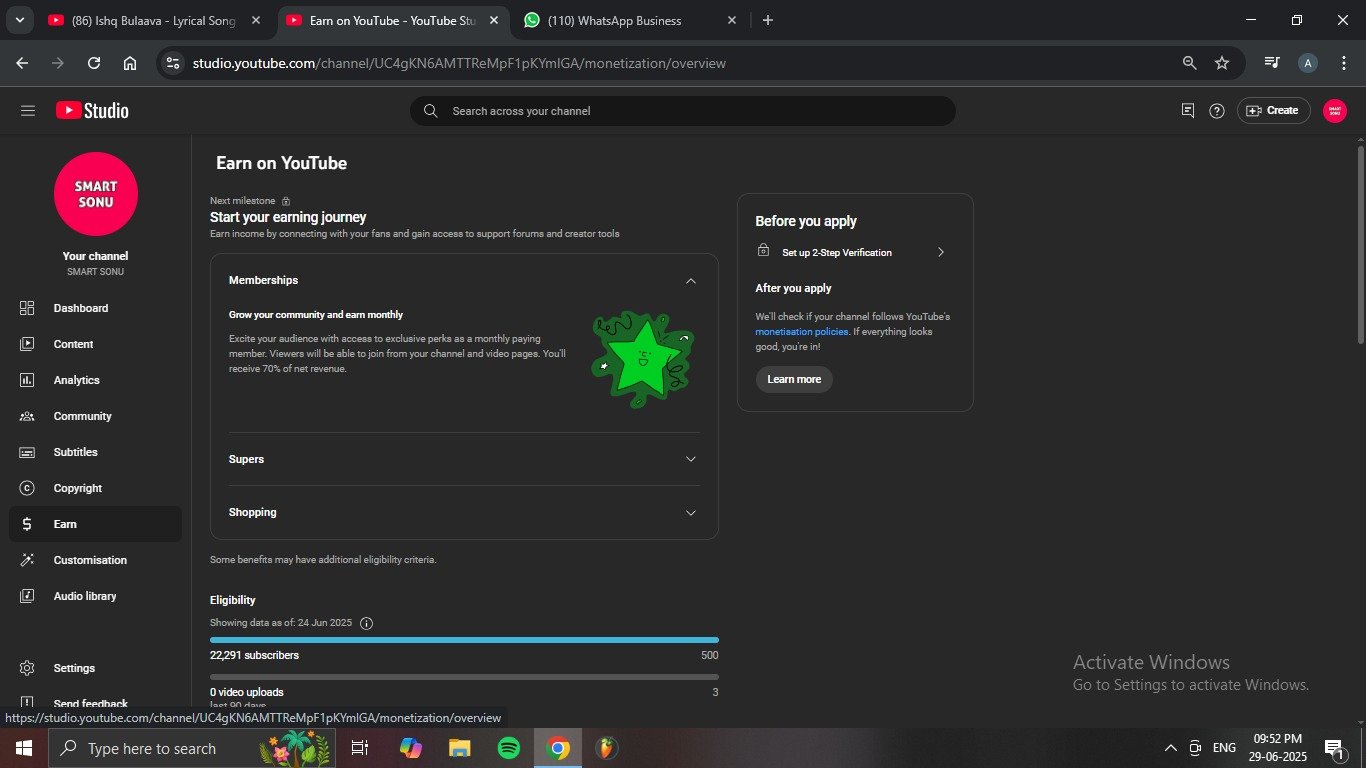Open Spotify from the taskbar
Screen dimensions: 1366x768
pyautogui.click(x=509, y=748)
